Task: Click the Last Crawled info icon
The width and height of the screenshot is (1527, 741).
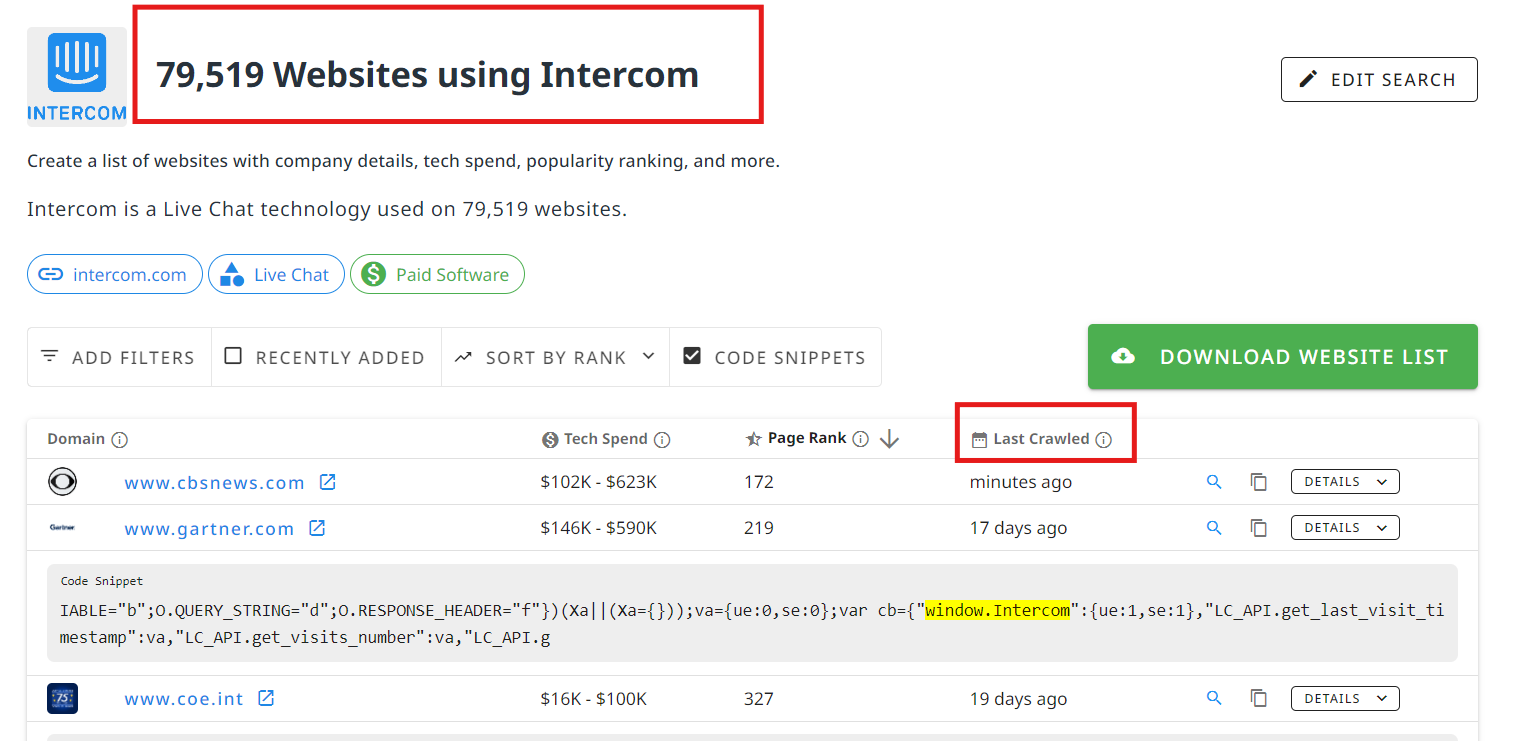Action: pos(1103,440)
